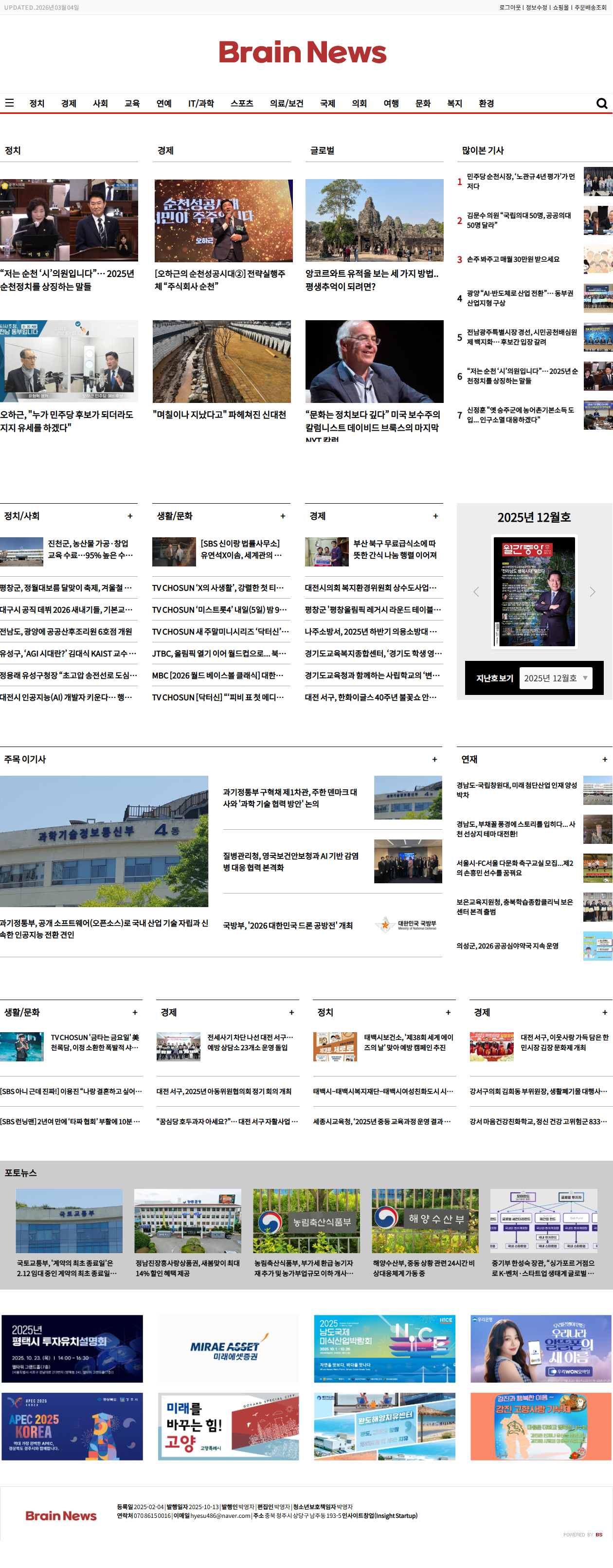Select 여행 in the navigation bar

pos(391,104)
